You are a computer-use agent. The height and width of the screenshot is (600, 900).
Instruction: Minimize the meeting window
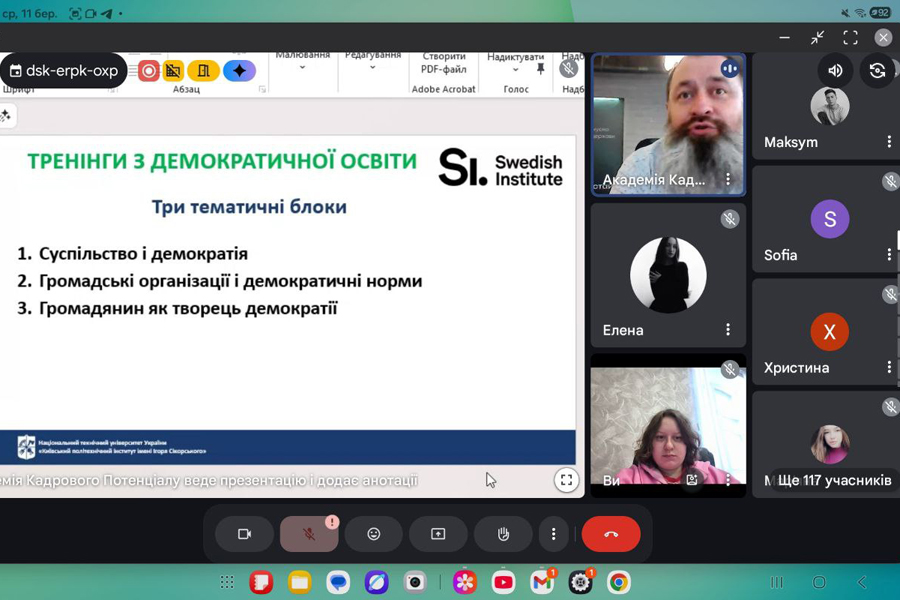[x=785, y=38]
